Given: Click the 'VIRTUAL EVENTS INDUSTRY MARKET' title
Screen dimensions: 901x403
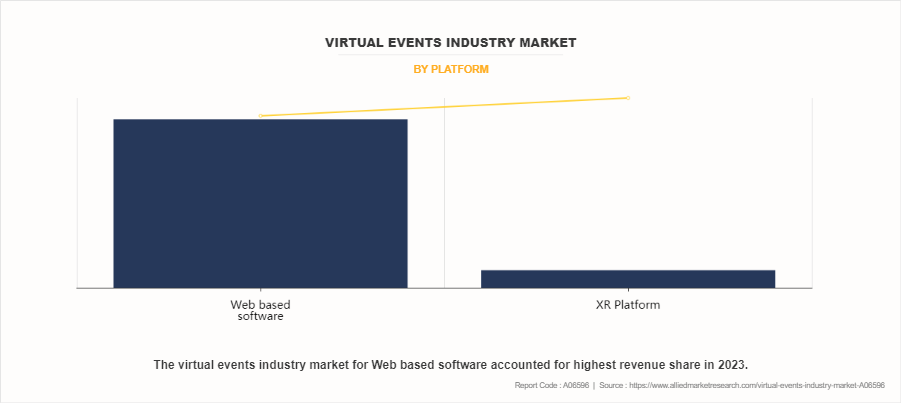Looking at the screenshot, I should point(450,43).
